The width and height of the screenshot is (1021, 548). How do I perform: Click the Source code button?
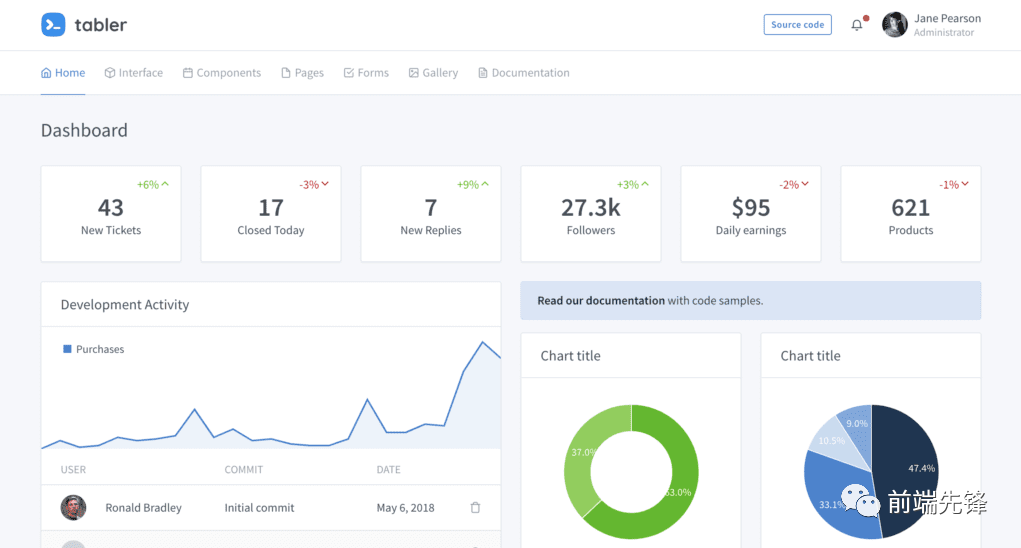[x=797, y=25]
